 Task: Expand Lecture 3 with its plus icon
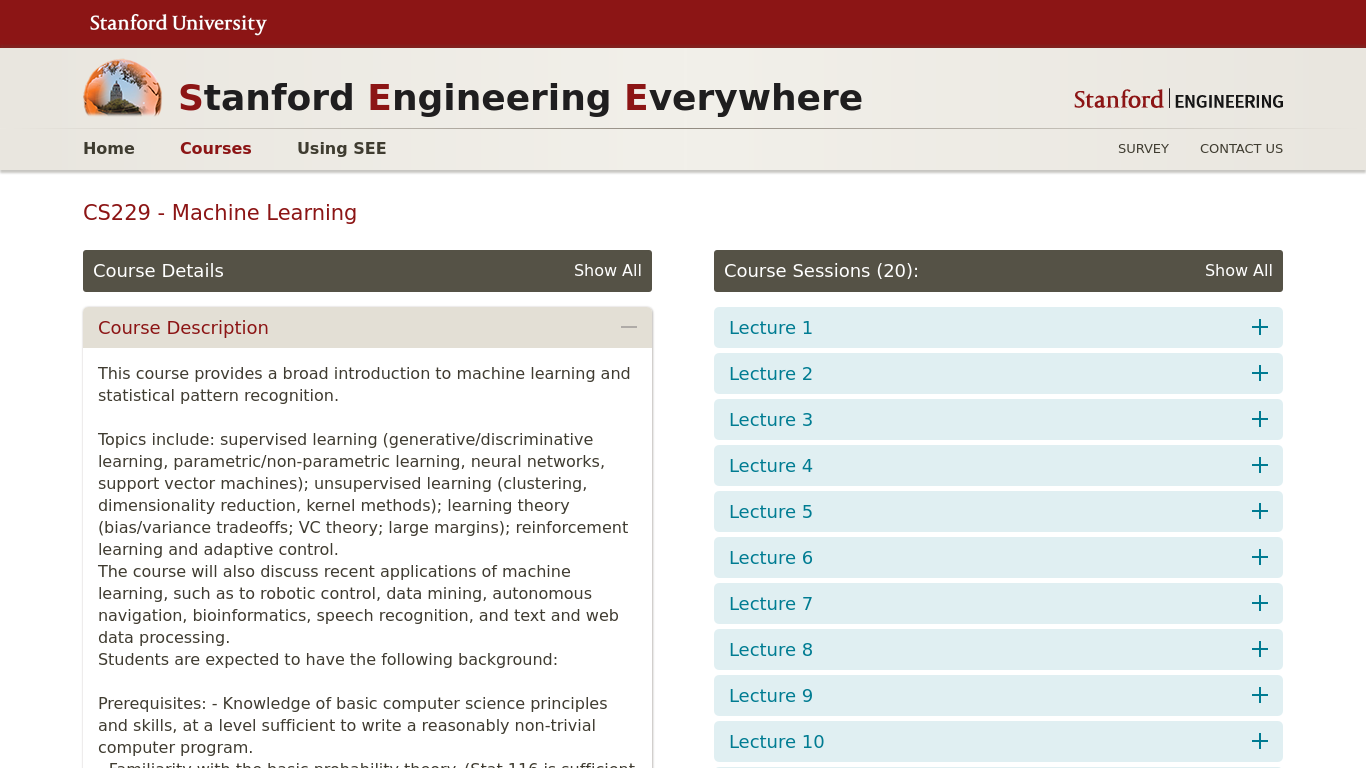click(x=1260, y=419)
